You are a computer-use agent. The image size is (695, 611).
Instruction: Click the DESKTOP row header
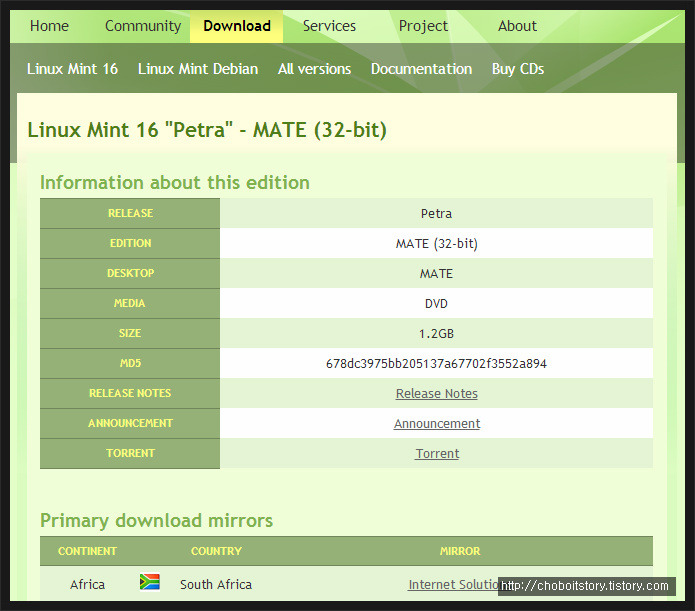130,274
